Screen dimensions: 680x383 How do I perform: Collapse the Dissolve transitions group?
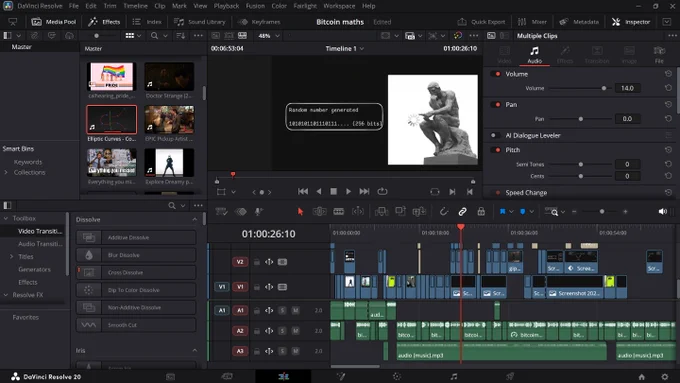(194, 220)
